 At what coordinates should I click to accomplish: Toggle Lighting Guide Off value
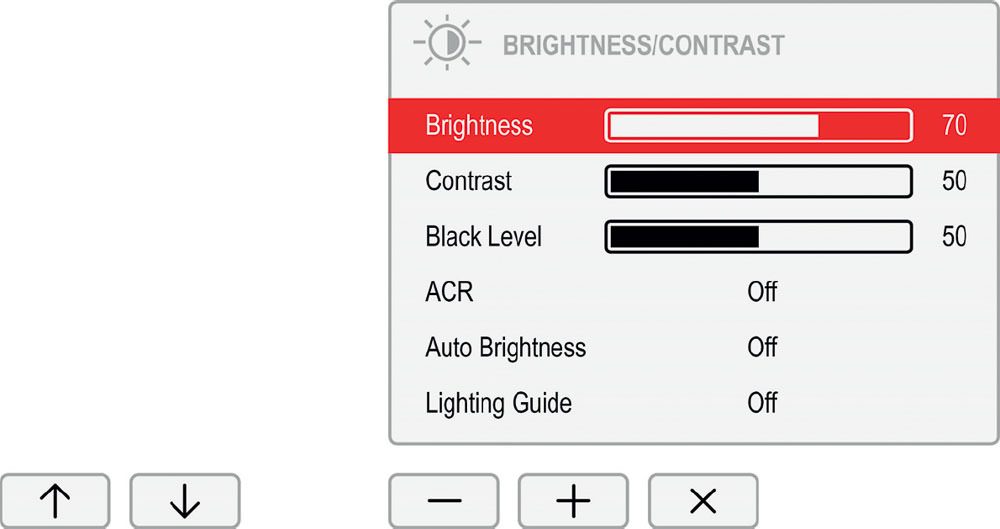[x=762, y=403]
